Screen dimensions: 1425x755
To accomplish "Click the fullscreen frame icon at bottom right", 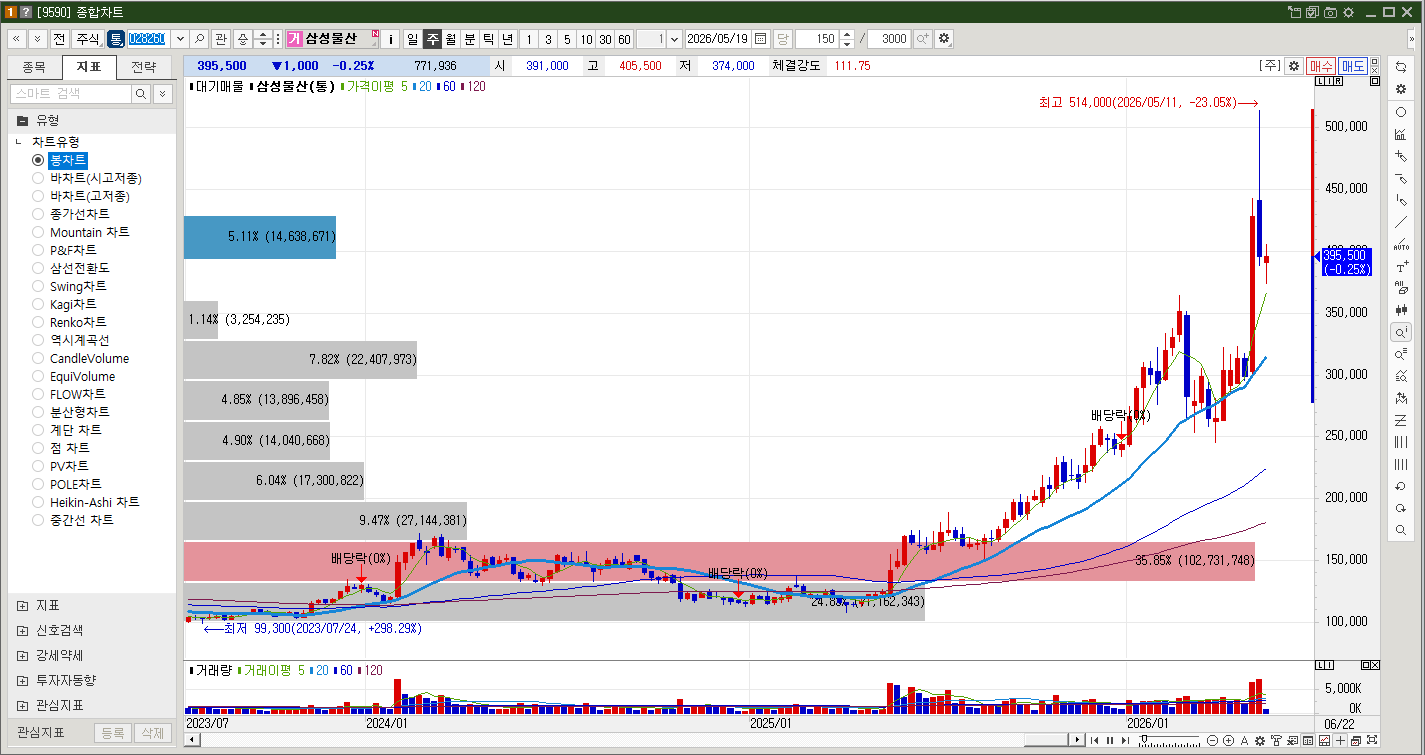I will pos(1372,740).
